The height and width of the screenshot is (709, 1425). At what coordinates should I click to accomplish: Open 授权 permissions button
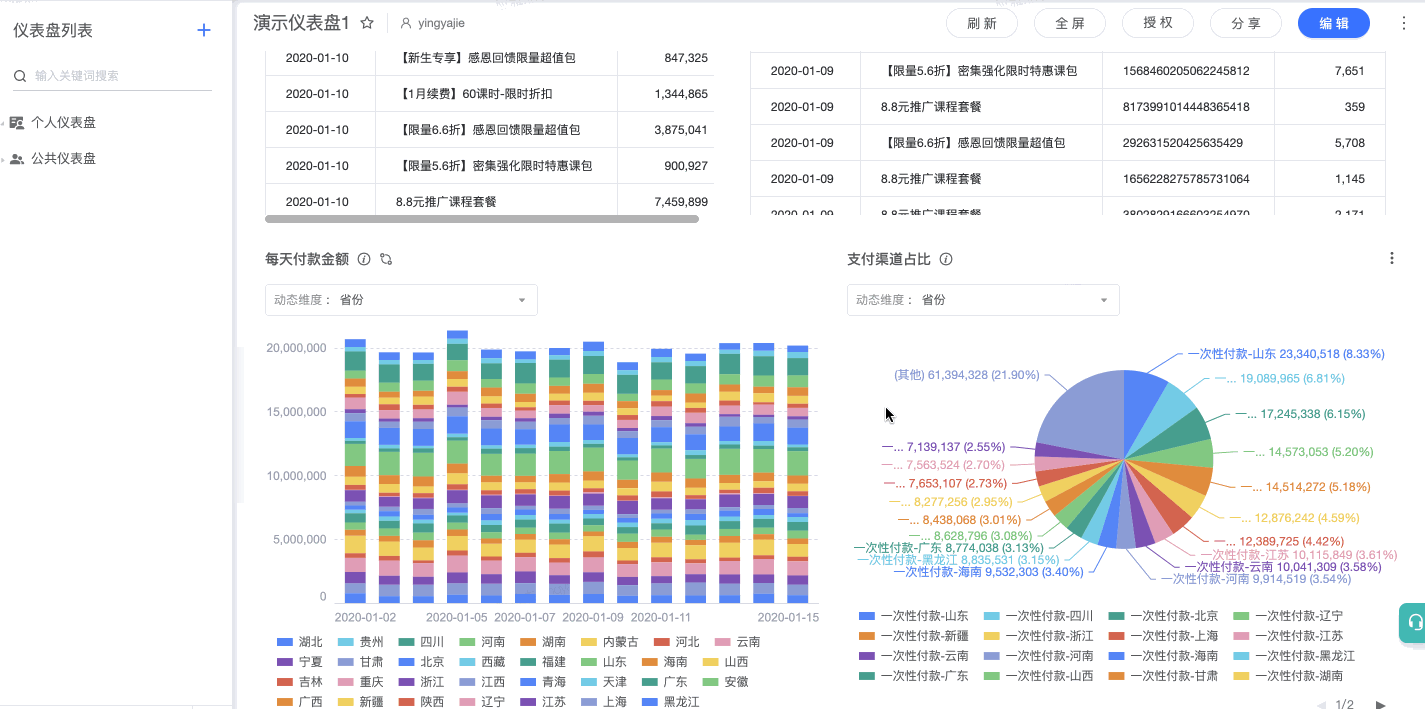coord(1158,23)
